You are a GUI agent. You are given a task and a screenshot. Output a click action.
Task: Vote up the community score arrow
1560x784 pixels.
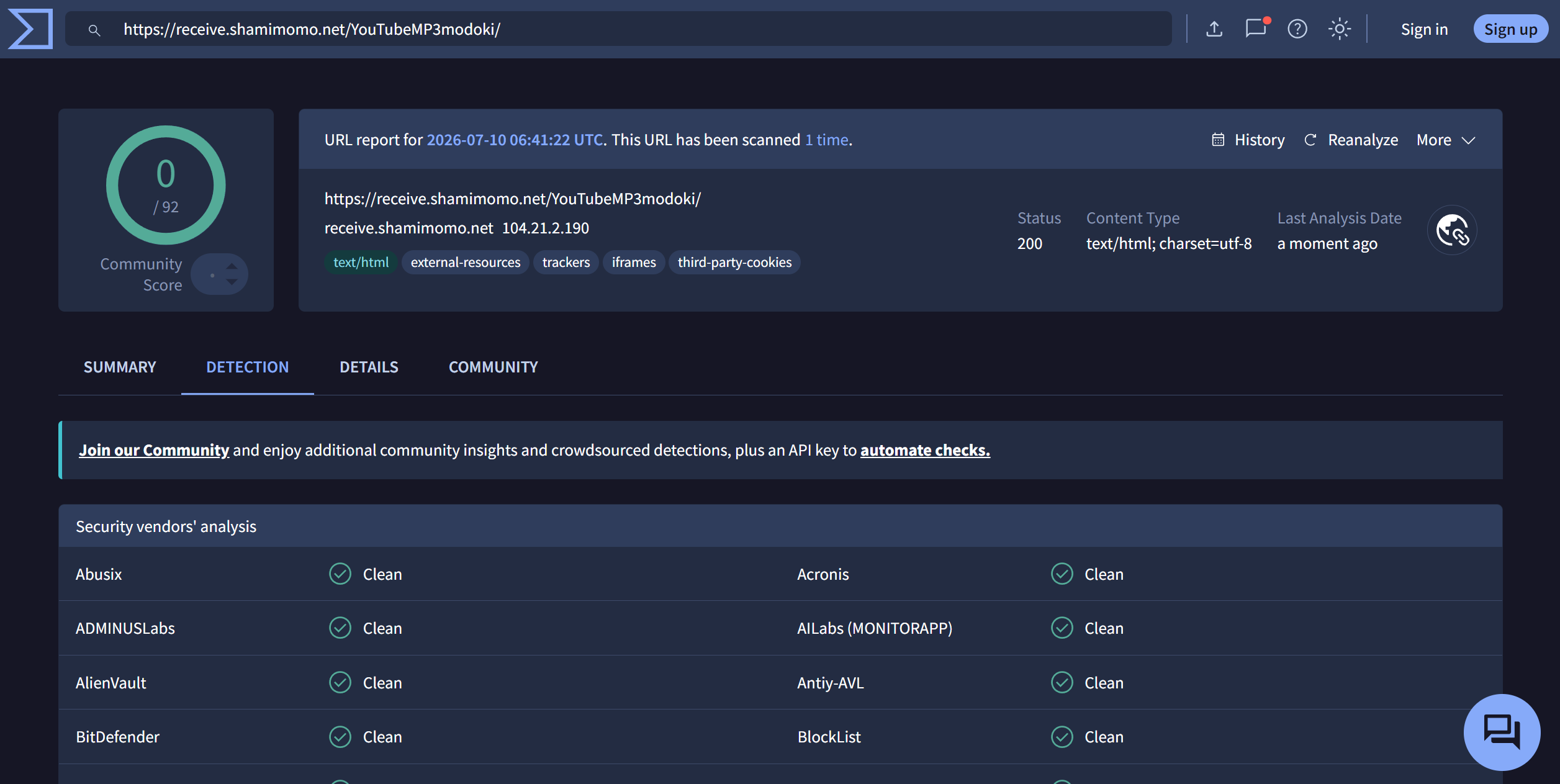point(232,266)
